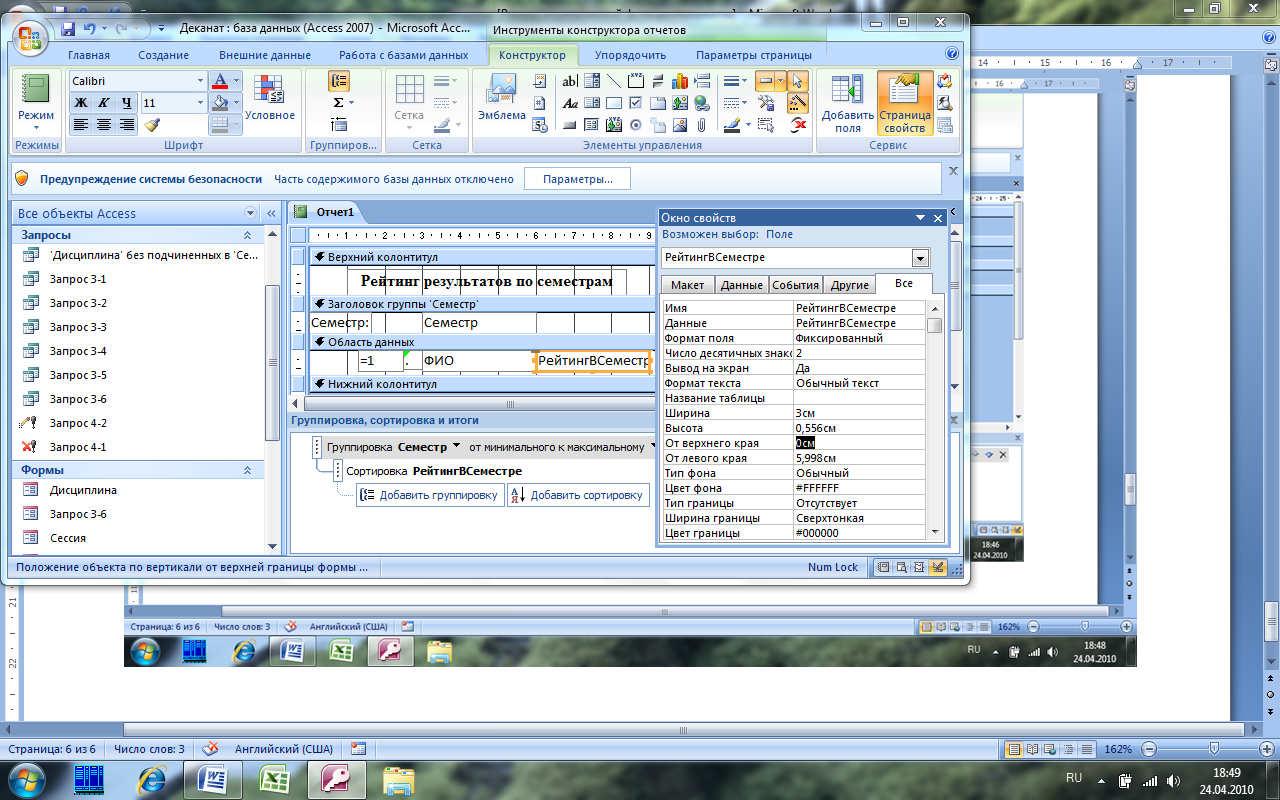1280x800 pixels.
Task: Click the Ширина 3см property value
Action: pyautogui.click(x=860, y=413)
